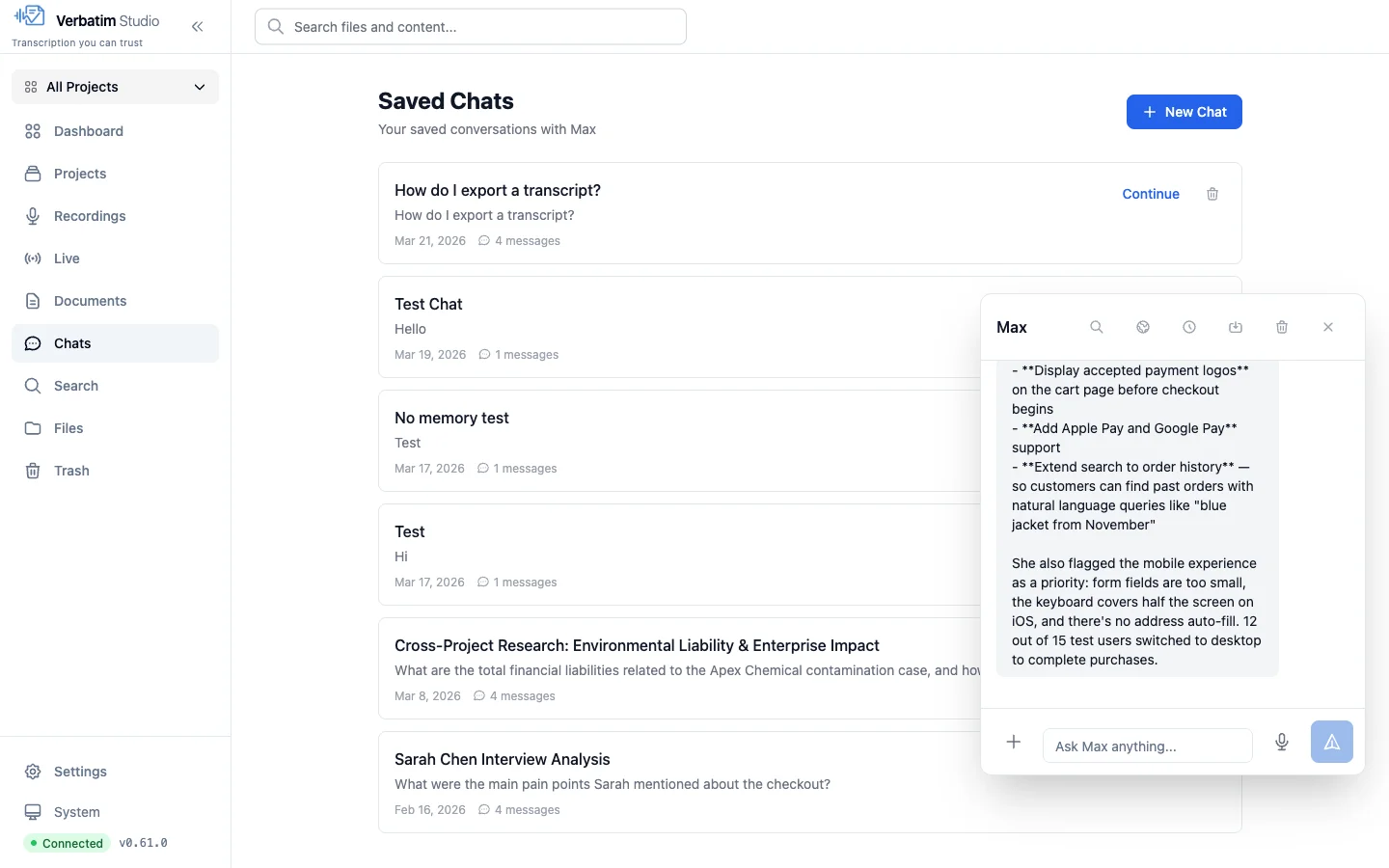Send the message with the blue arrow button
1389x868 pixels.
[x=1332, y=742]
